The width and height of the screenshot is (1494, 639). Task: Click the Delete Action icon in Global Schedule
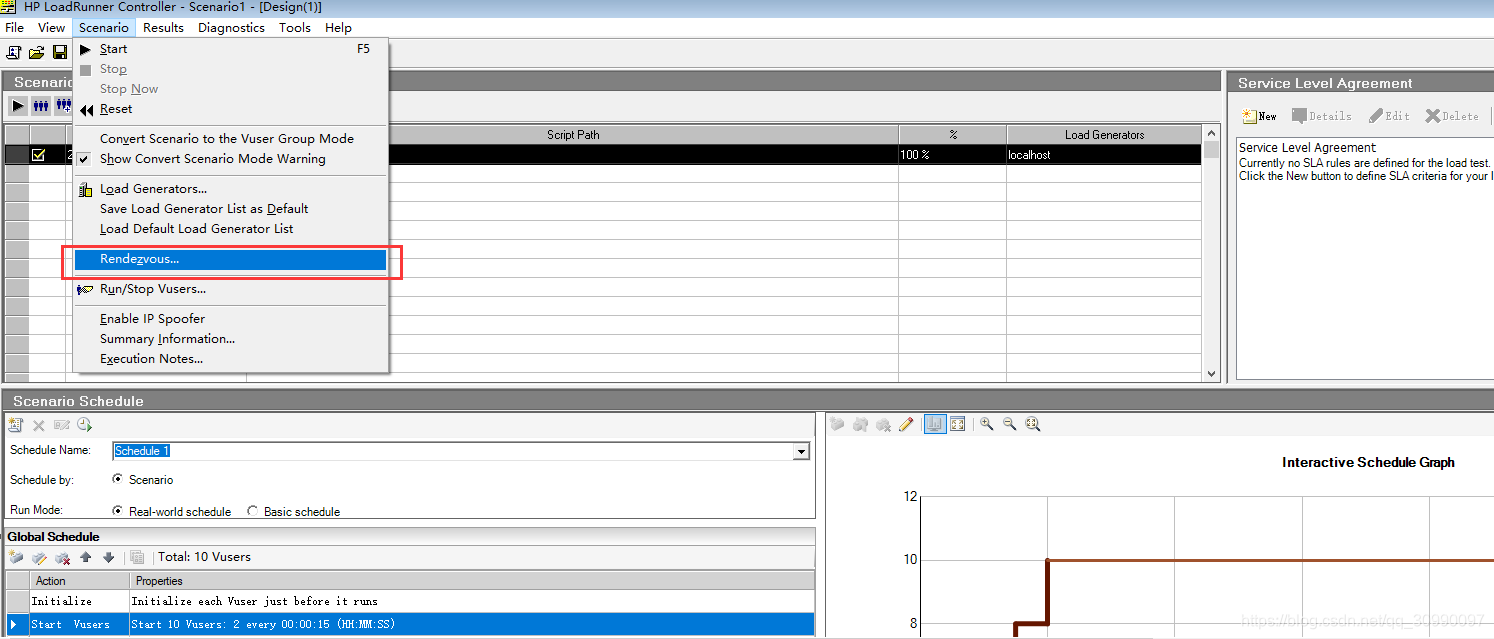[62, 557]
